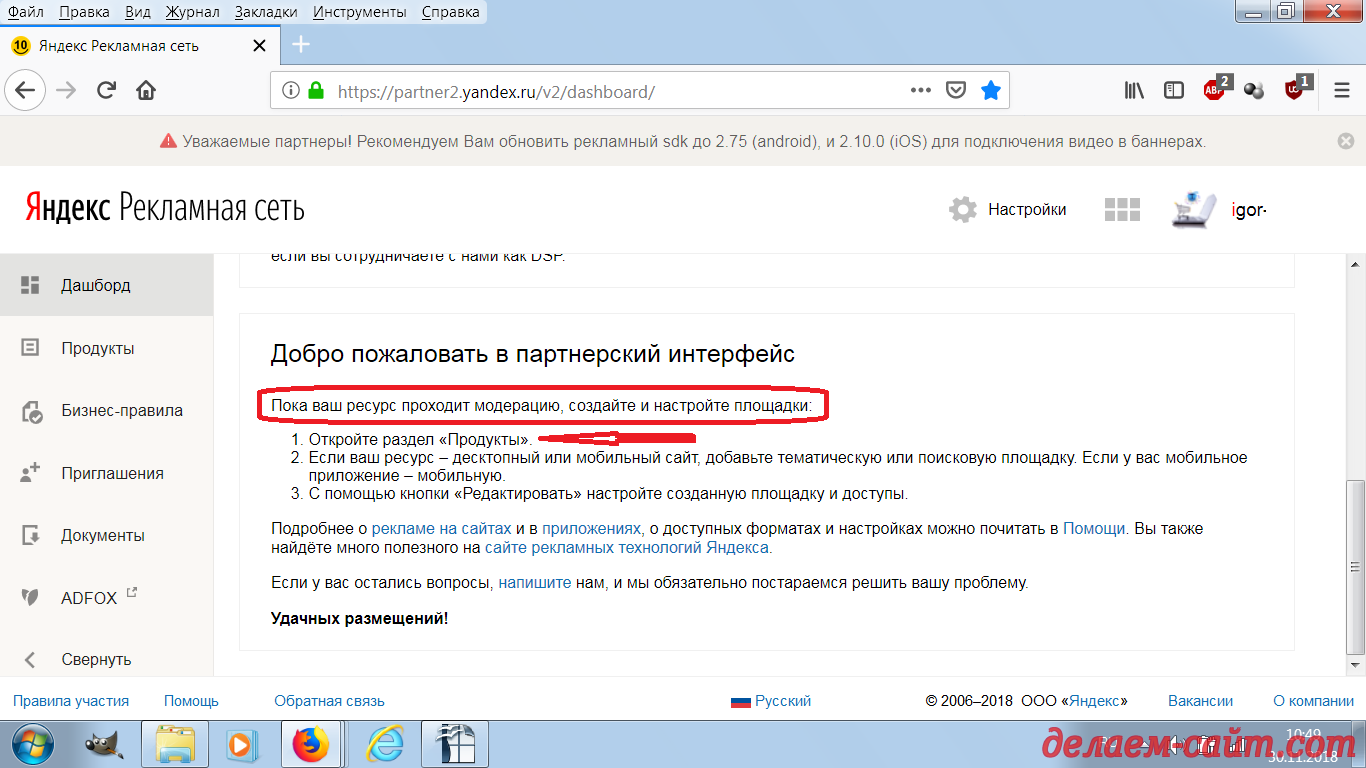Open the last taskbar application icon
This screenshot has height=768, width=1366.
[x=455, y=744]
